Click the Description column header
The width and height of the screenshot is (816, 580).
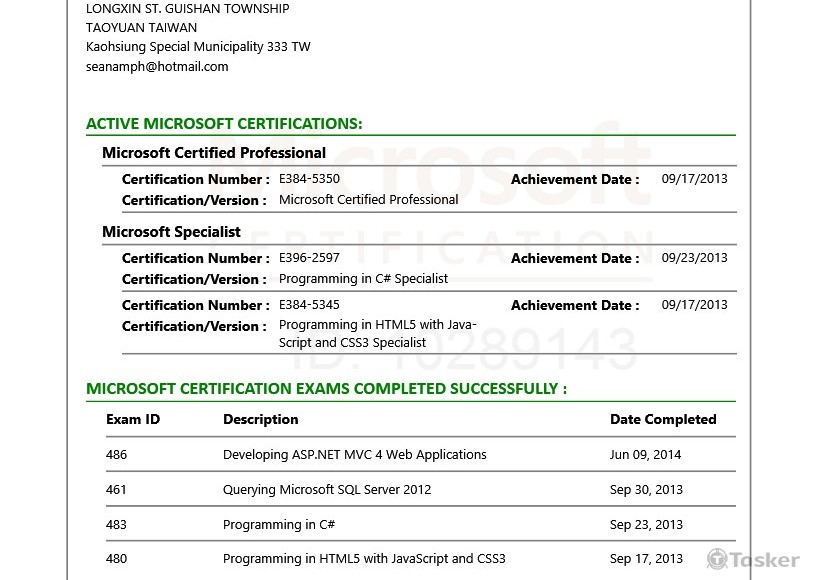coord(260,420)
